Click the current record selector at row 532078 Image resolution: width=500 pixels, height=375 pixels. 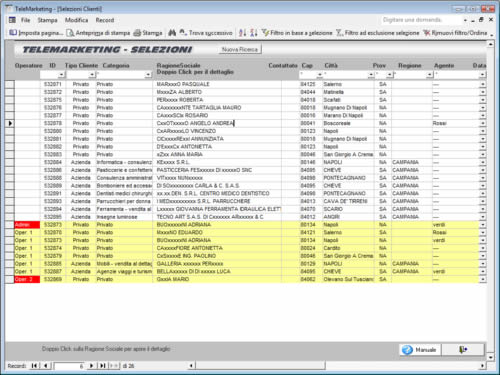point(10,123)
